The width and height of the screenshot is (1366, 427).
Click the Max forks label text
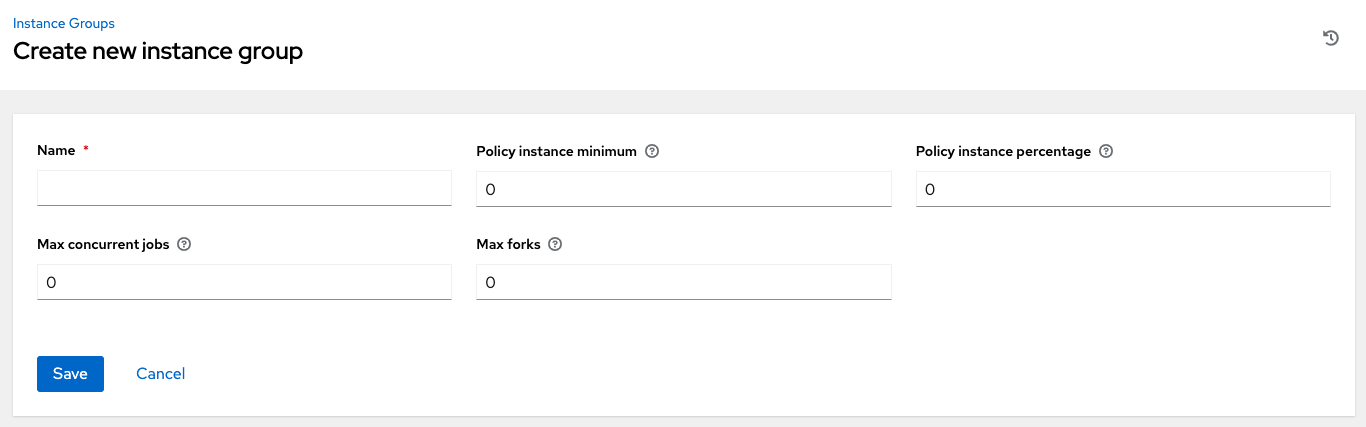508,245
